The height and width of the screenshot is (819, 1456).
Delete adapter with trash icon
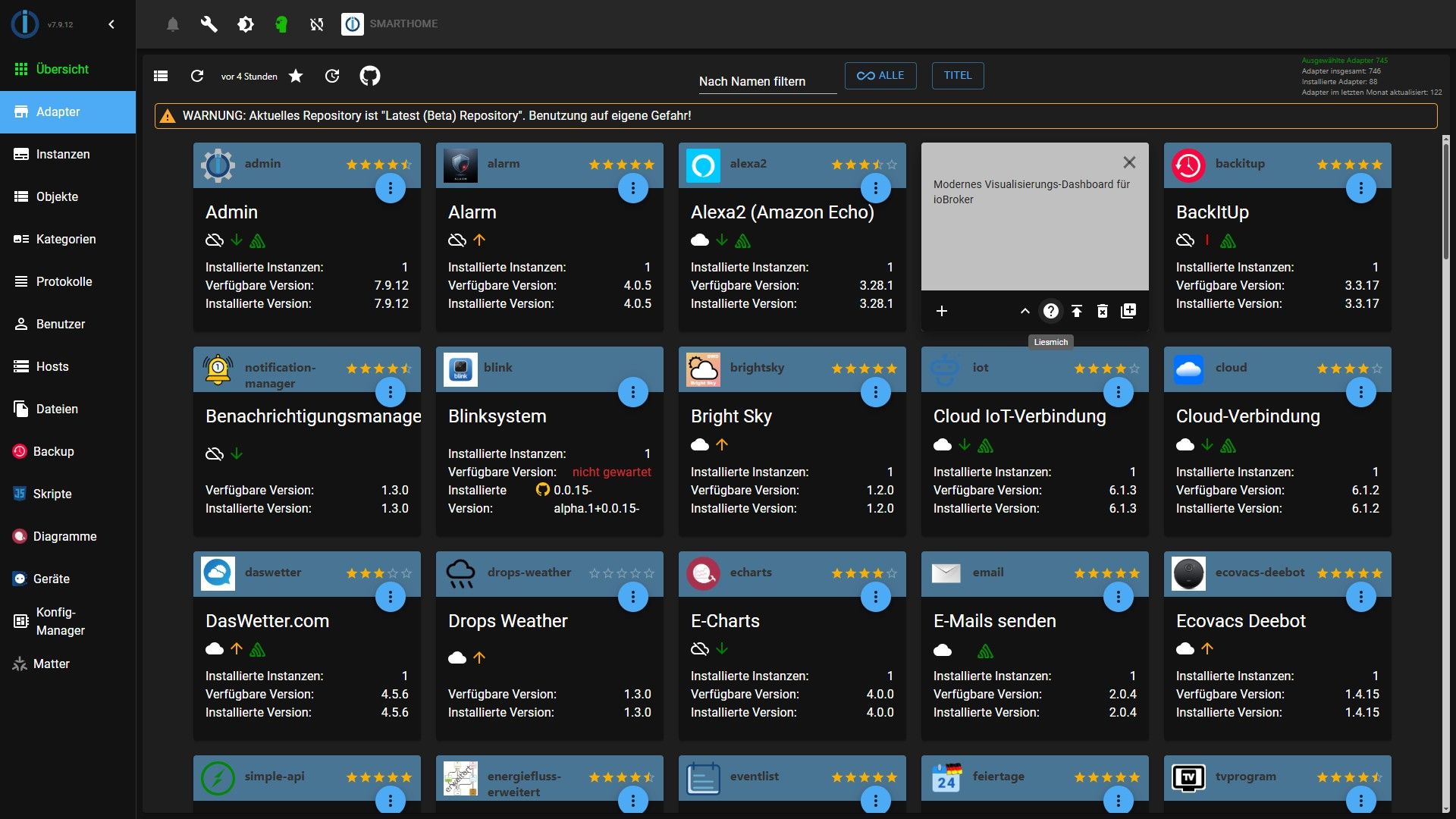point(1103,311)
